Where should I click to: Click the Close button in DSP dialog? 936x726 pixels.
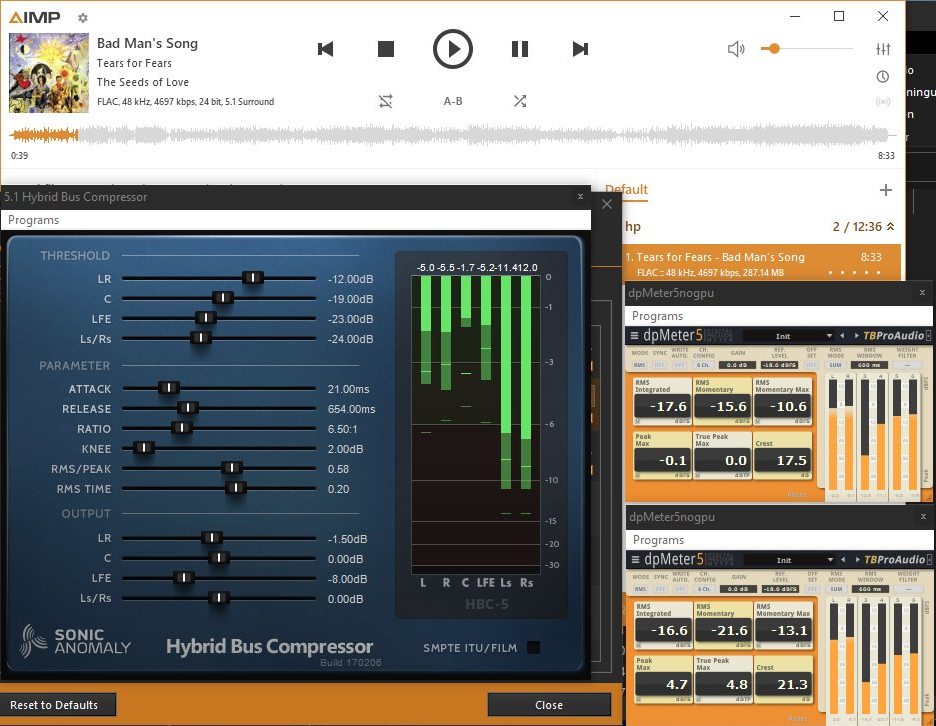click(x=549, y=705)
